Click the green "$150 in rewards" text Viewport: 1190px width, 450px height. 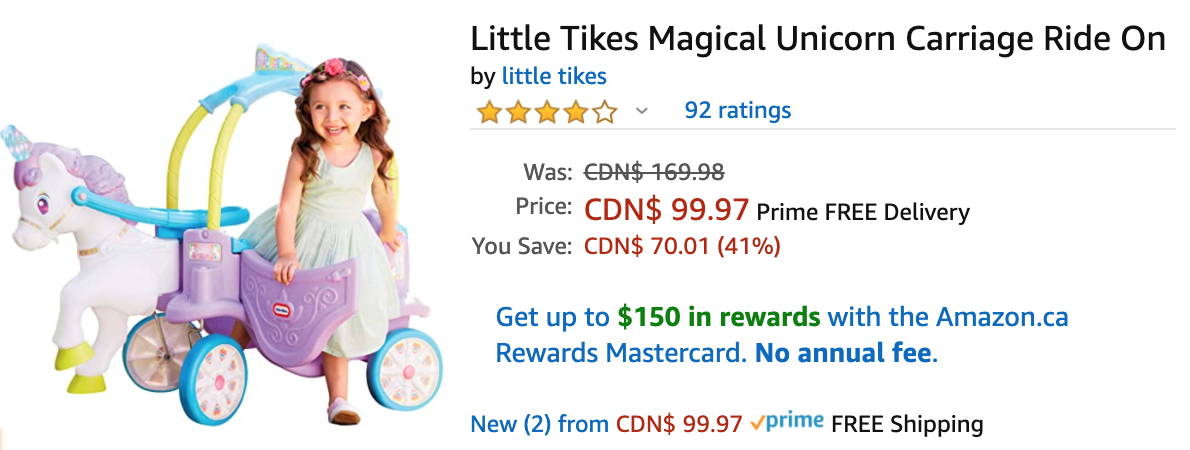pos(719,318)
